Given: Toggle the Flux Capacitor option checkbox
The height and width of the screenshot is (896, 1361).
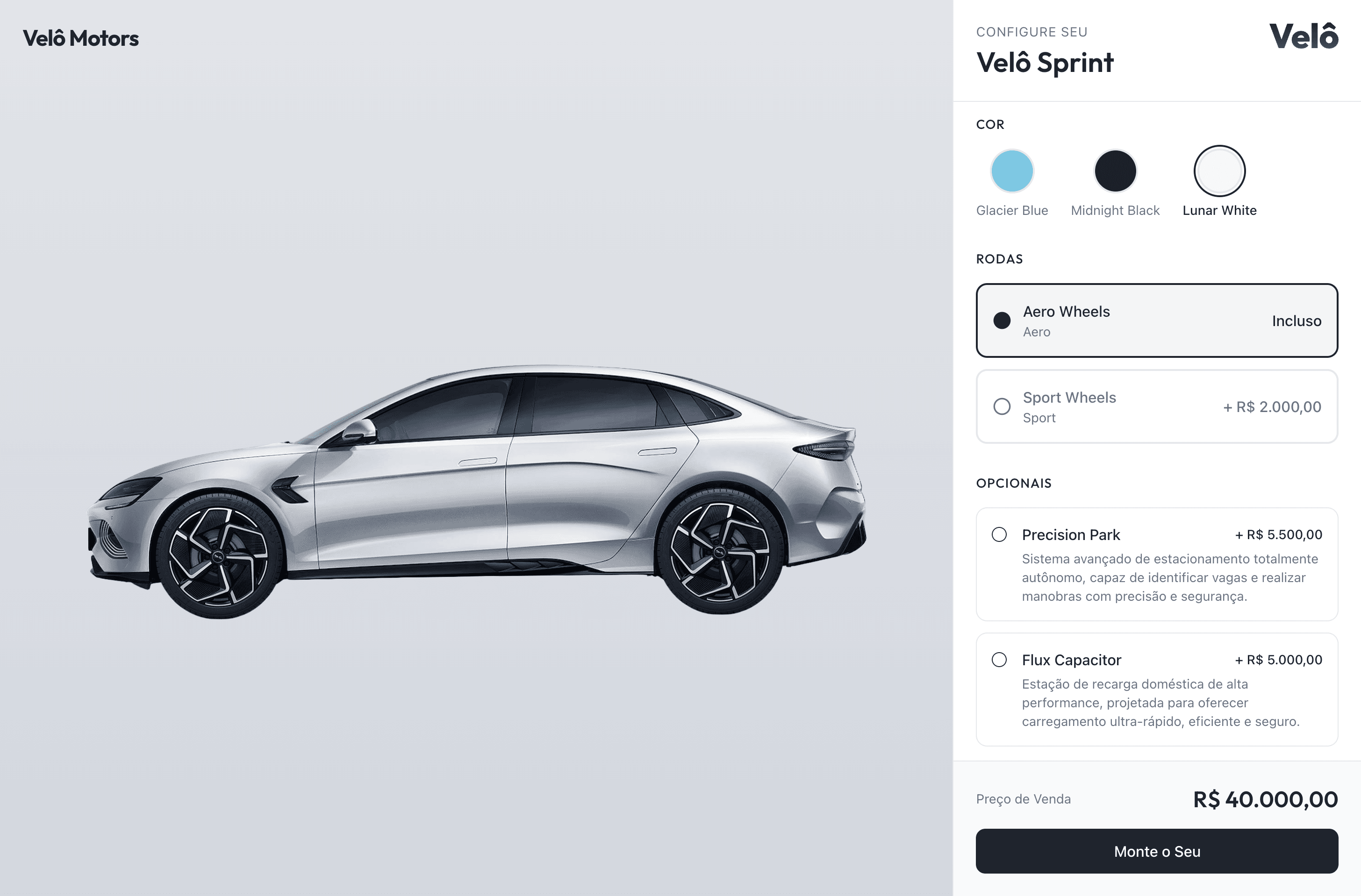Looking at the screenshot, I should click(999, 660).
